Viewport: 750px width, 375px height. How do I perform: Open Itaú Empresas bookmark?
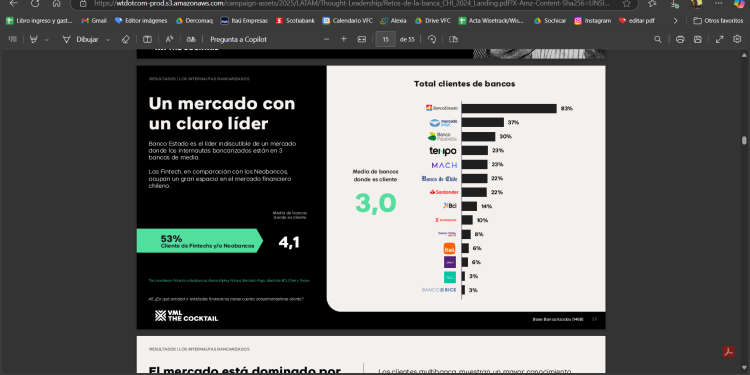244,21
